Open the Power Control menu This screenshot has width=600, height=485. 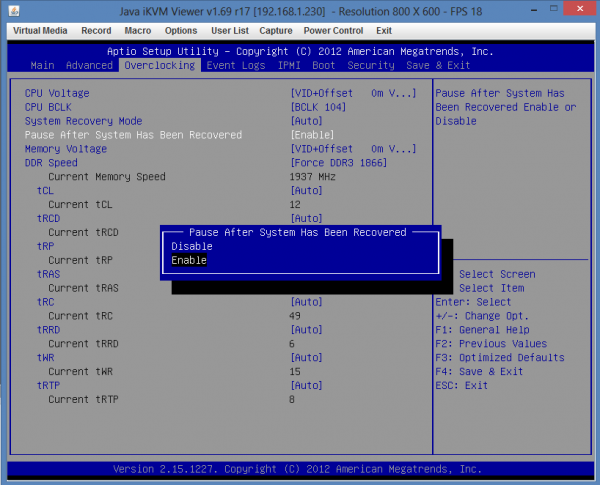click(333, 31)
